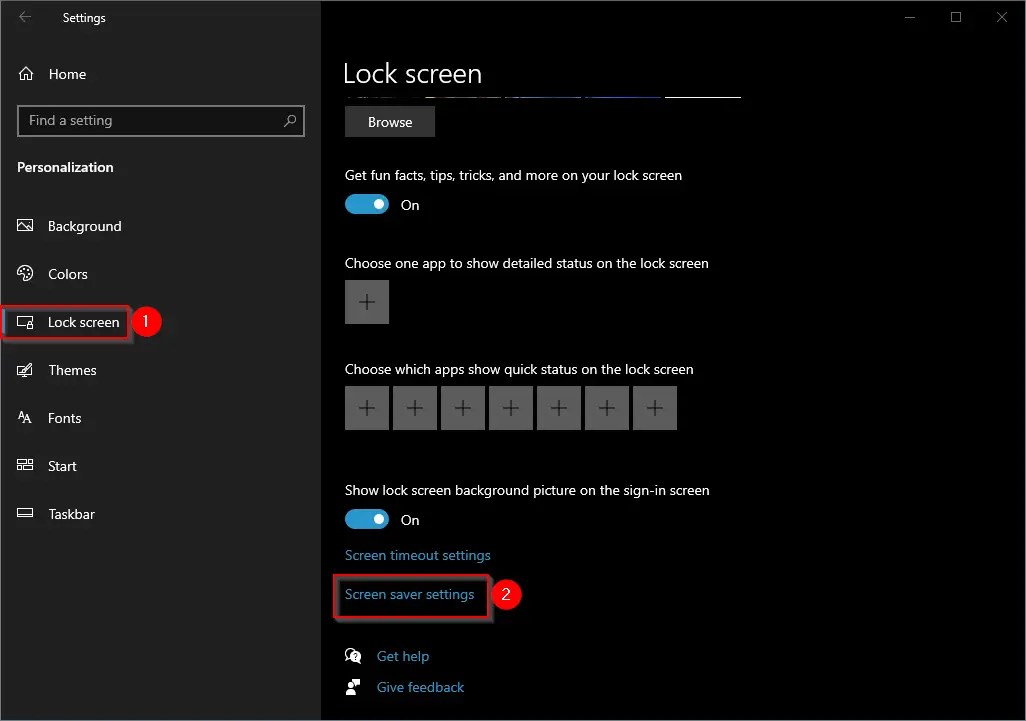Select the Colors personalization icon

click(x=24, y=274)
